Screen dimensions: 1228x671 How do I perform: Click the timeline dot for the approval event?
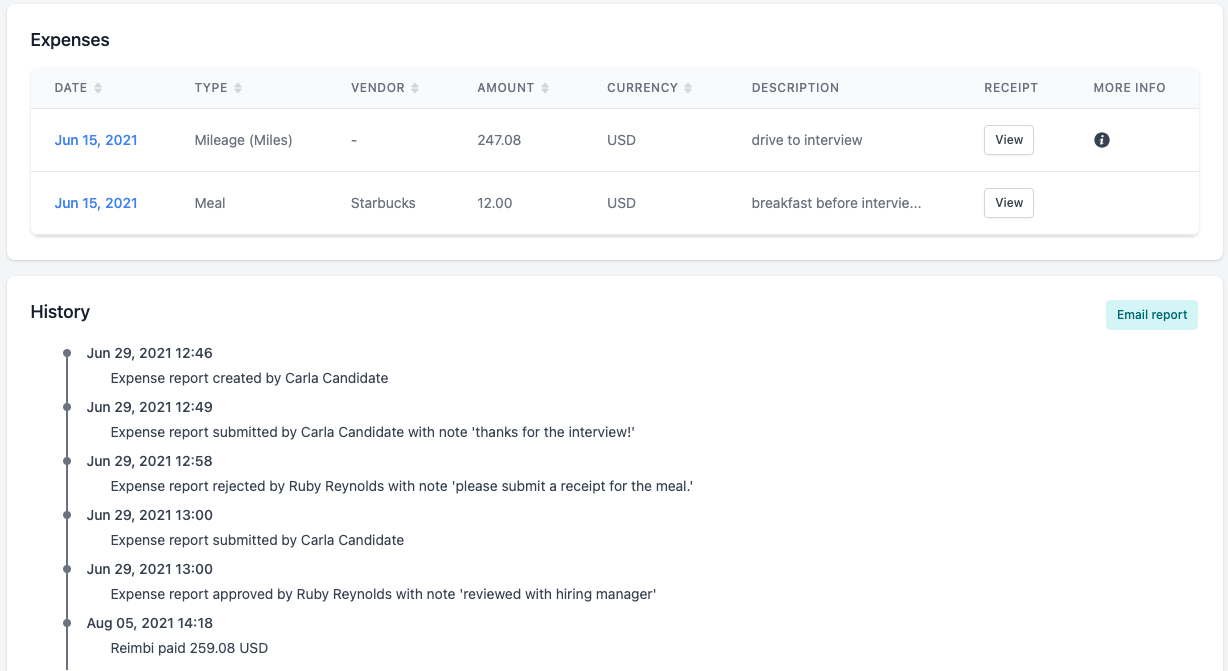66,569
